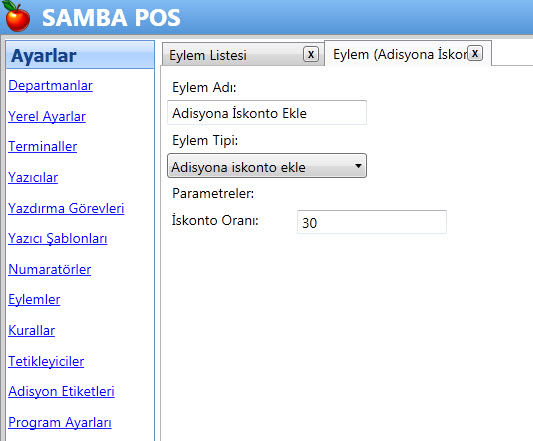Click the Eylem Adı text field
The height and width of the screenshot is (441, 533).
pyautogui.click(x=267, y=113)
